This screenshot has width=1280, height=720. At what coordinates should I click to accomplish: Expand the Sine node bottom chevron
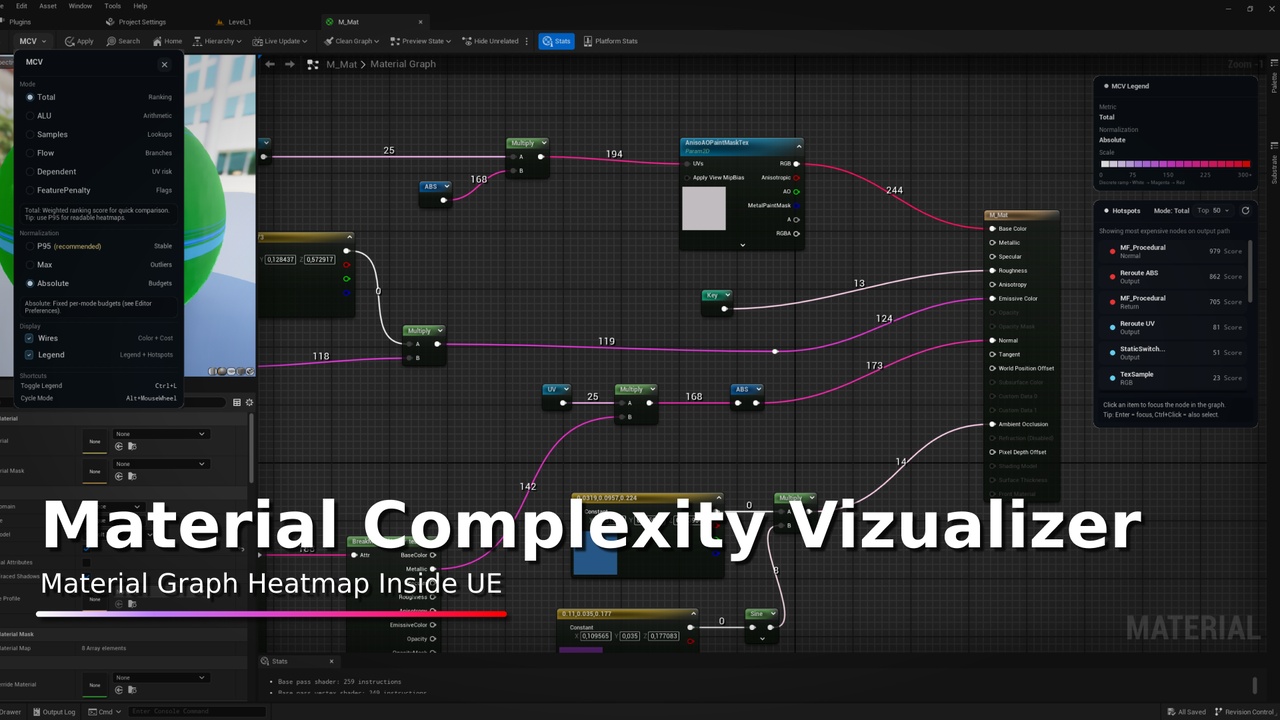pyautogui.click(x=762, y=638)
